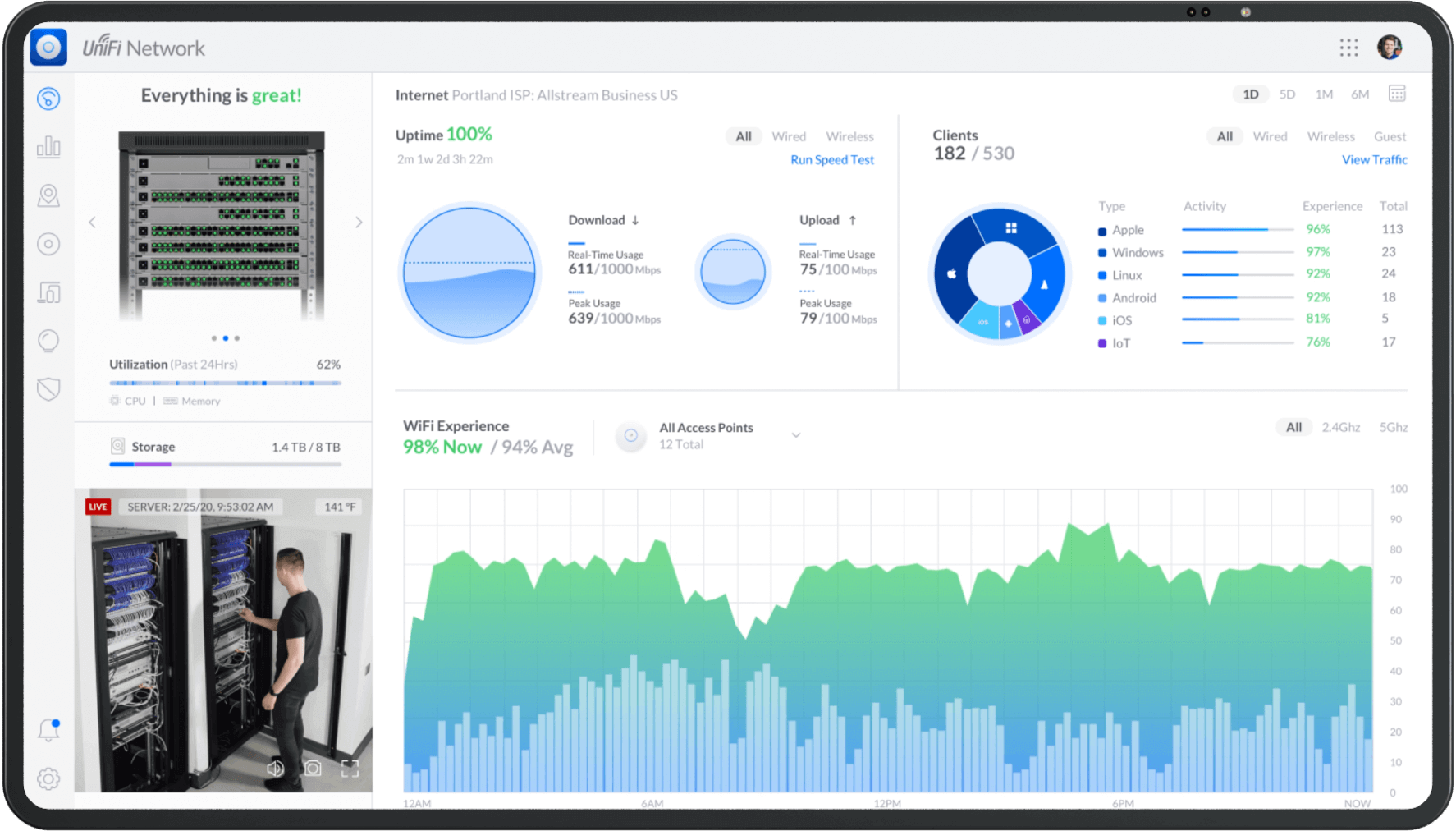The image size is (1456, 831).
Task: Mute the live camera feed audio
Action: tap(275, 769)
